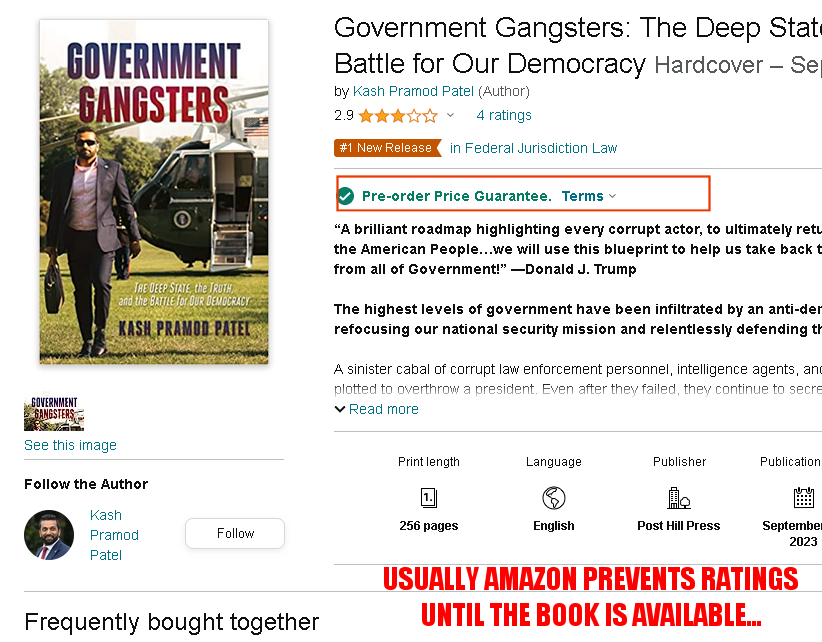Expand the ratings breakdown chevron beside stars
Image resolution: width=822 pixels, height=642 pixels.
click(x=450, y=115)
